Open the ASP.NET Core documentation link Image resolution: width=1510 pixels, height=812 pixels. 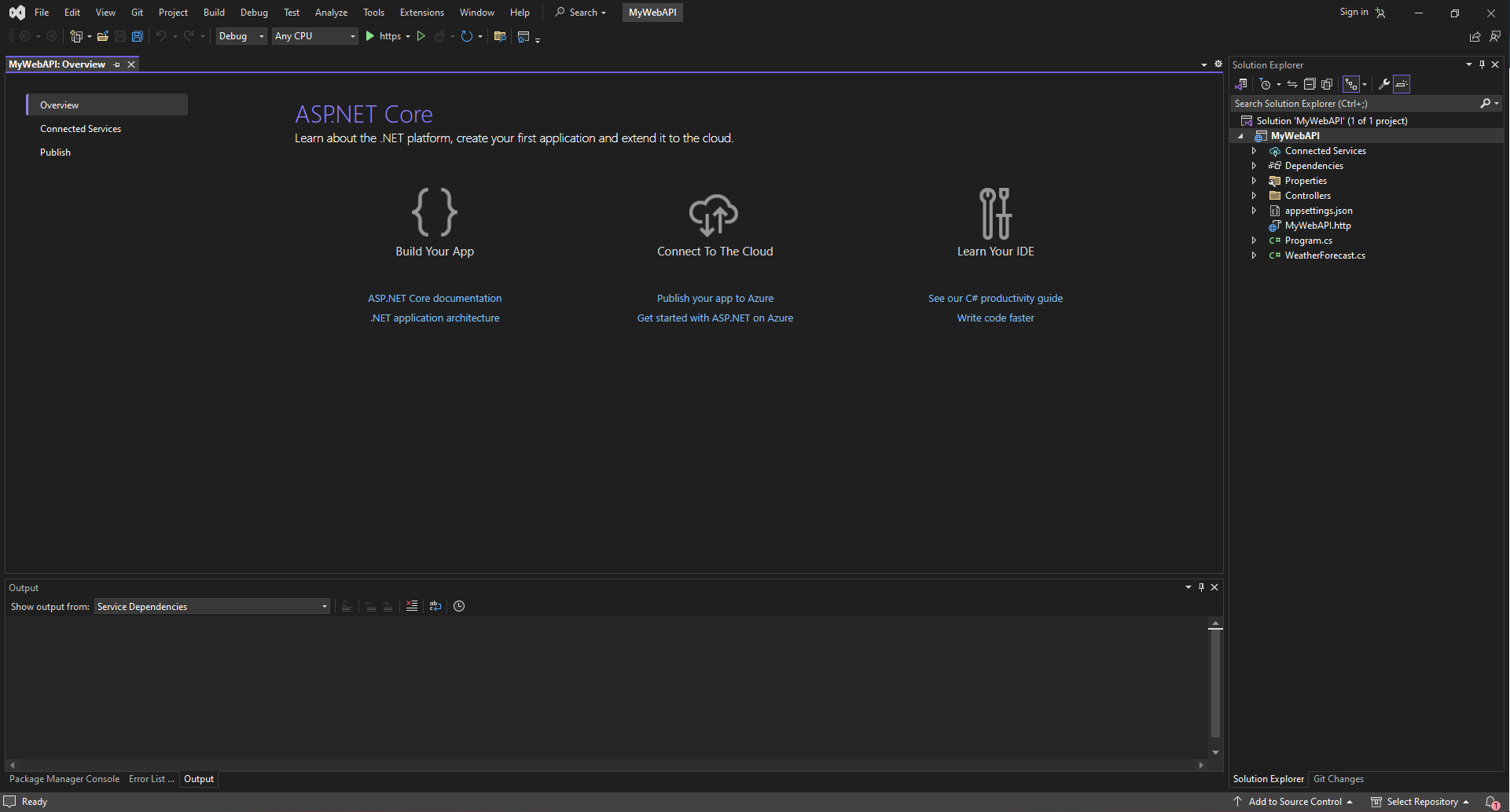pyautogui.click(x=435, y=298)
